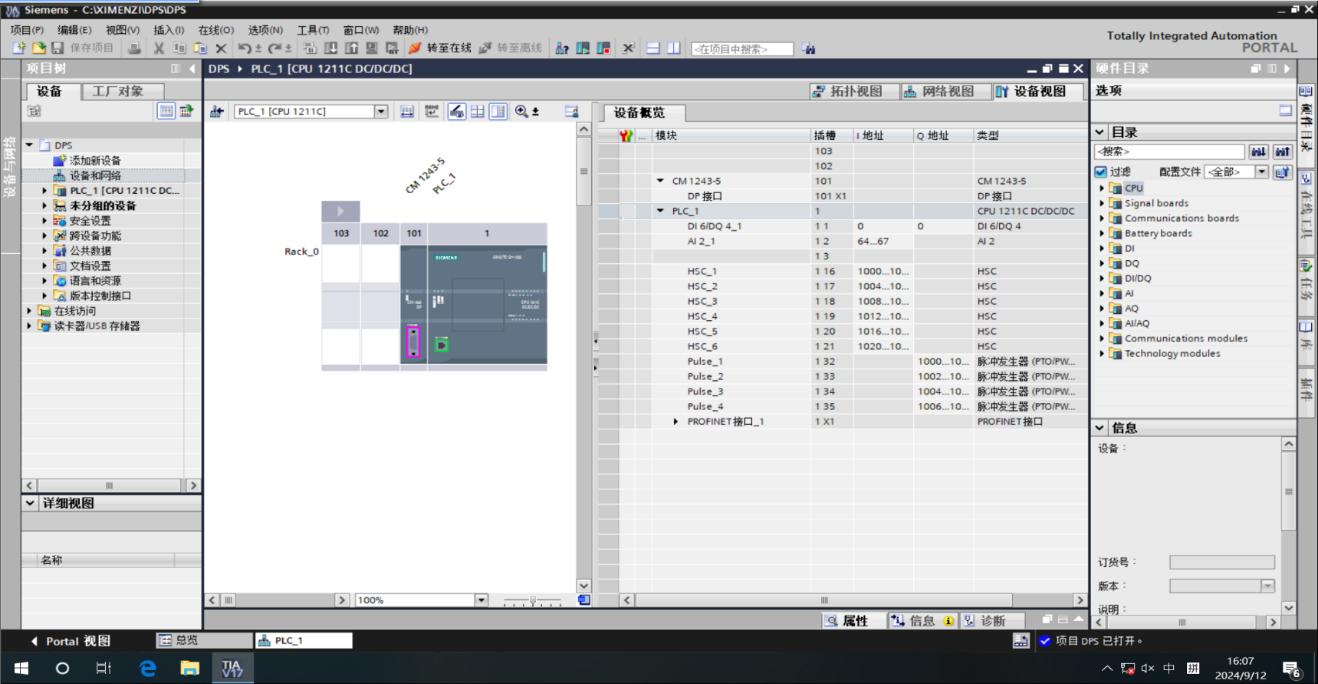The height and width of the screenshot is (684, 1318).
Task: Click the Portal 视图 button at bottom left
Action: coord(71,641)
